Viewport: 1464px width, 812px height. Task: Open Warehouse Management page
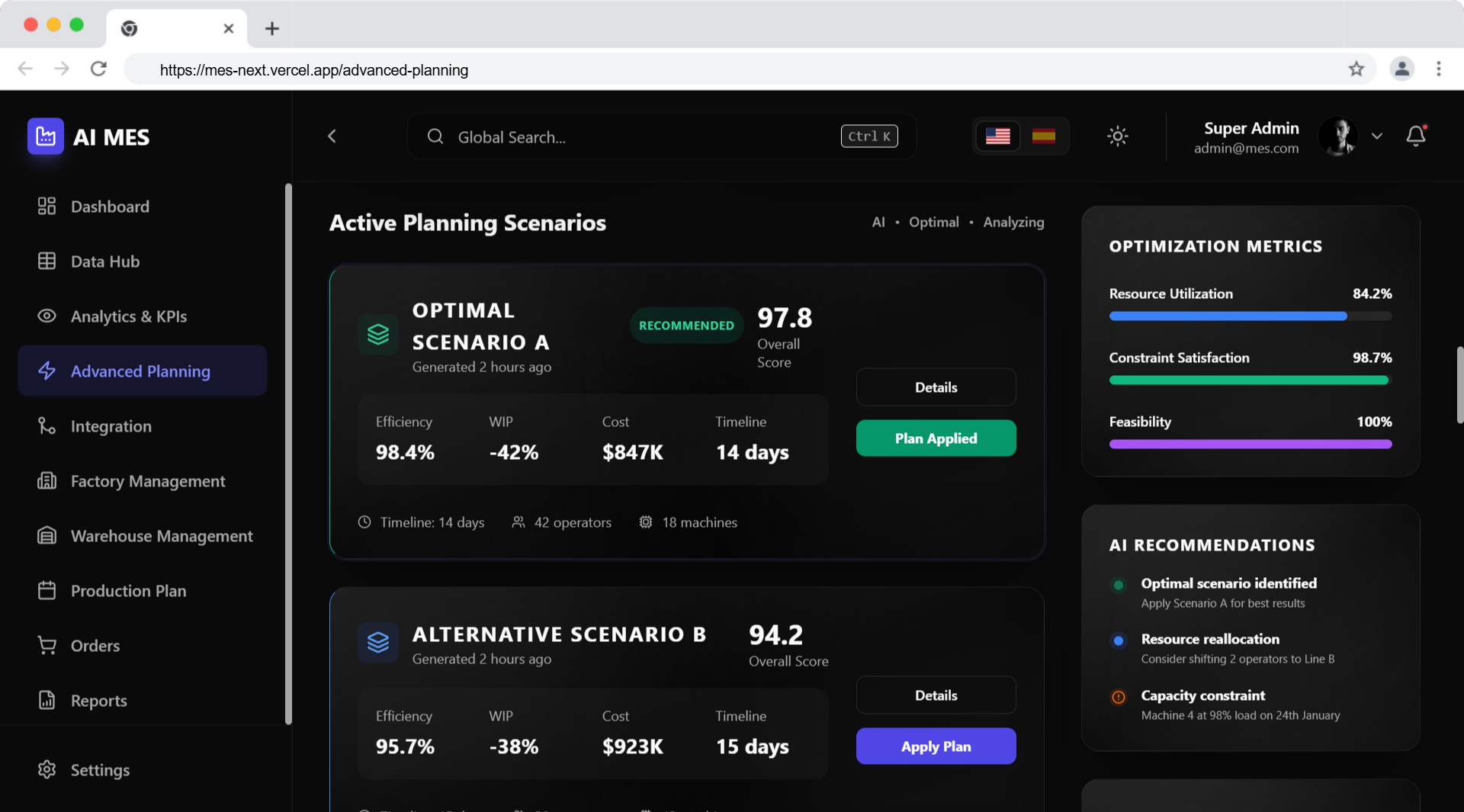(143, 536)
